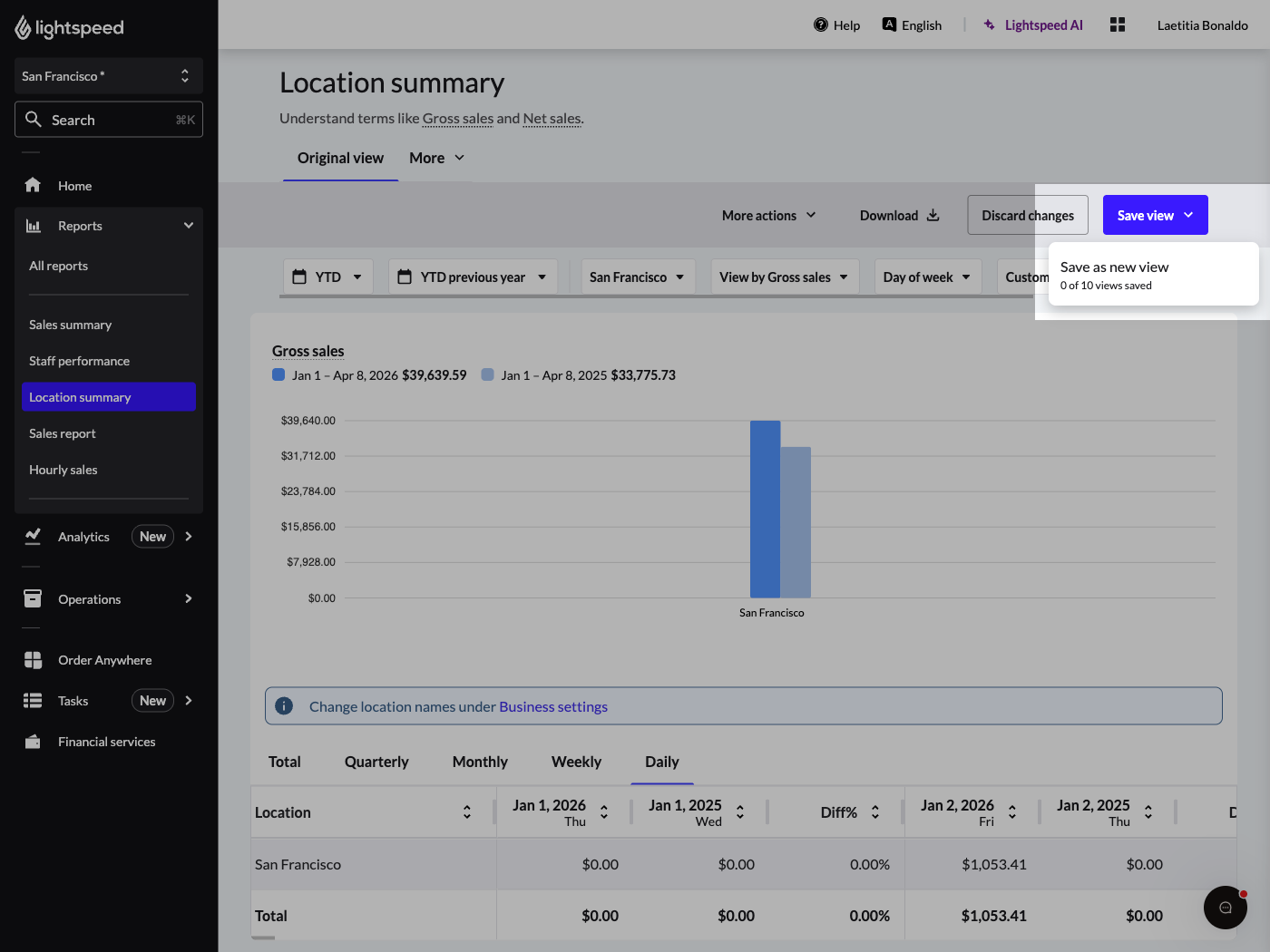1270x952 pixels.
Task: Open the apps grid icon
Action: point(1118,24)
